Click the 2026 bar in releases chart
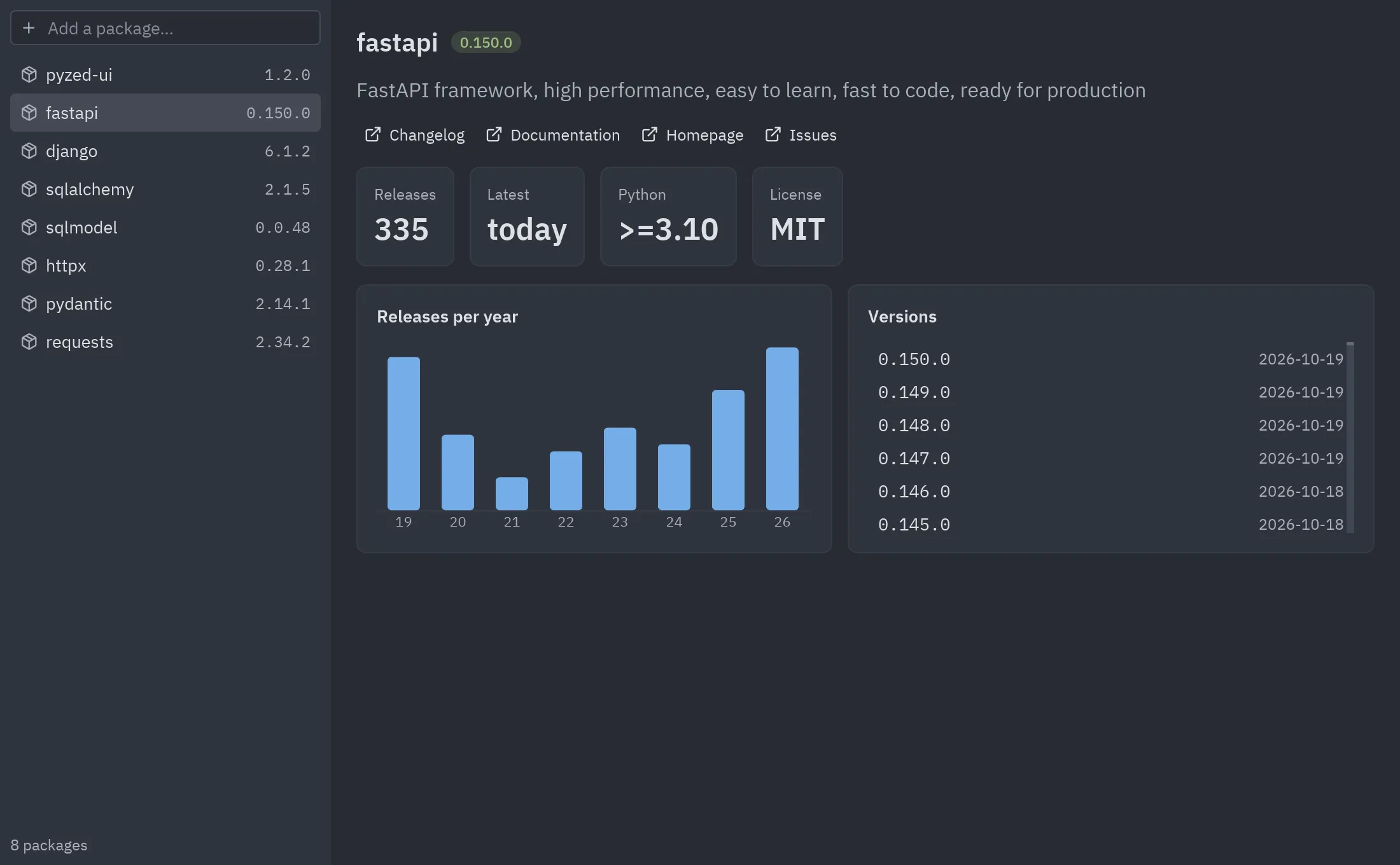The width and height of the screenshot is (1400, 865). (x=782, y=429)
